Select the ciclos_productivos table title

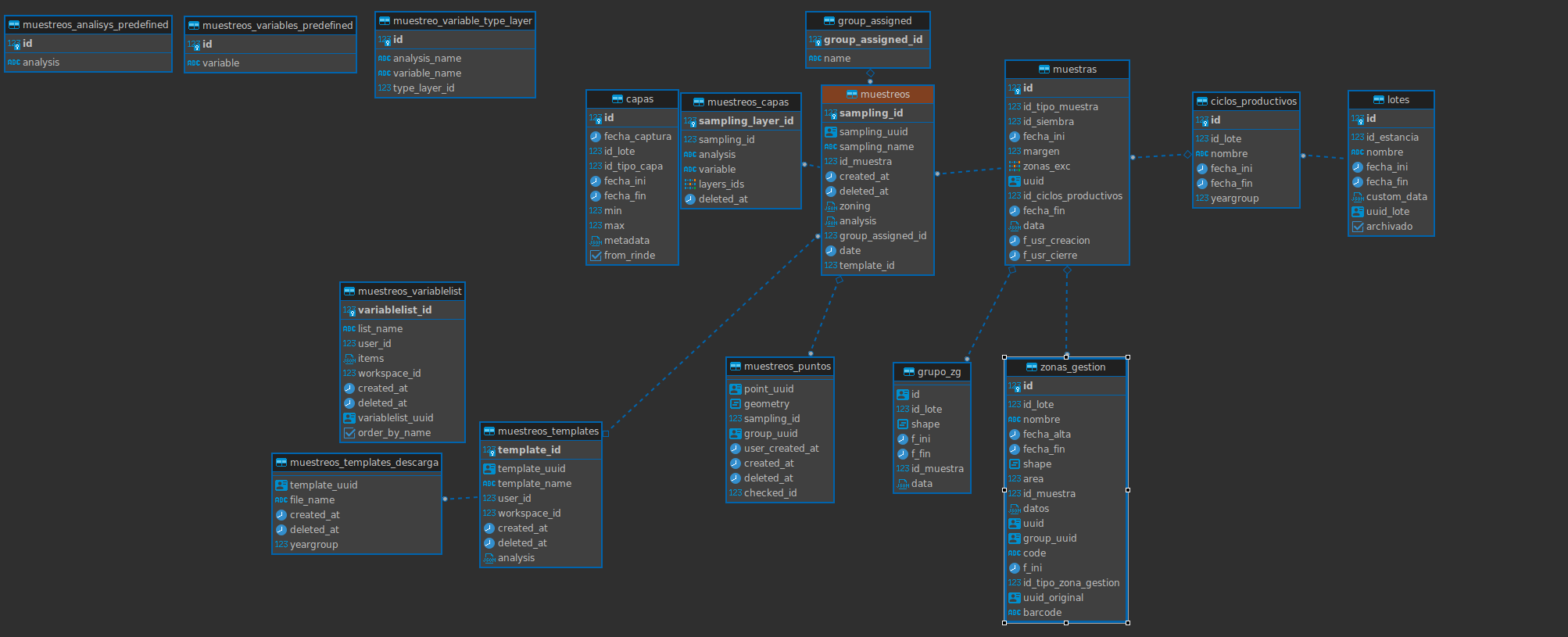coord(1254,102)
